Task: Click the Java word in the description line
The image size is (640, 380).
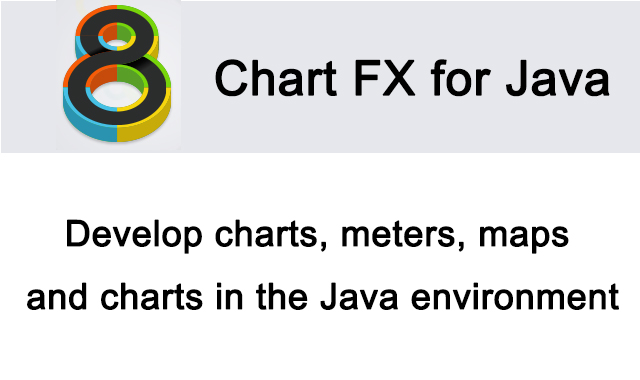Action: (358, 297)
